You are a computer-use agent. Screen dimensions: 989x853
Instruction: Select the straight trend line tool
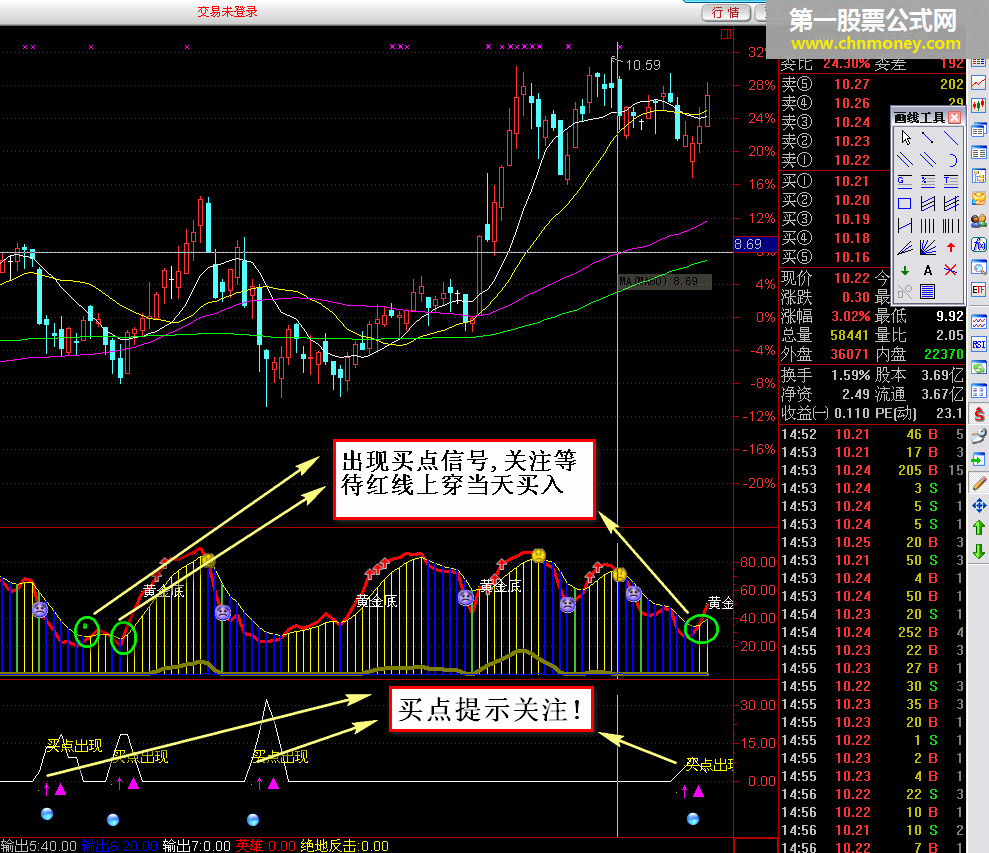click(x=951, y=138)
